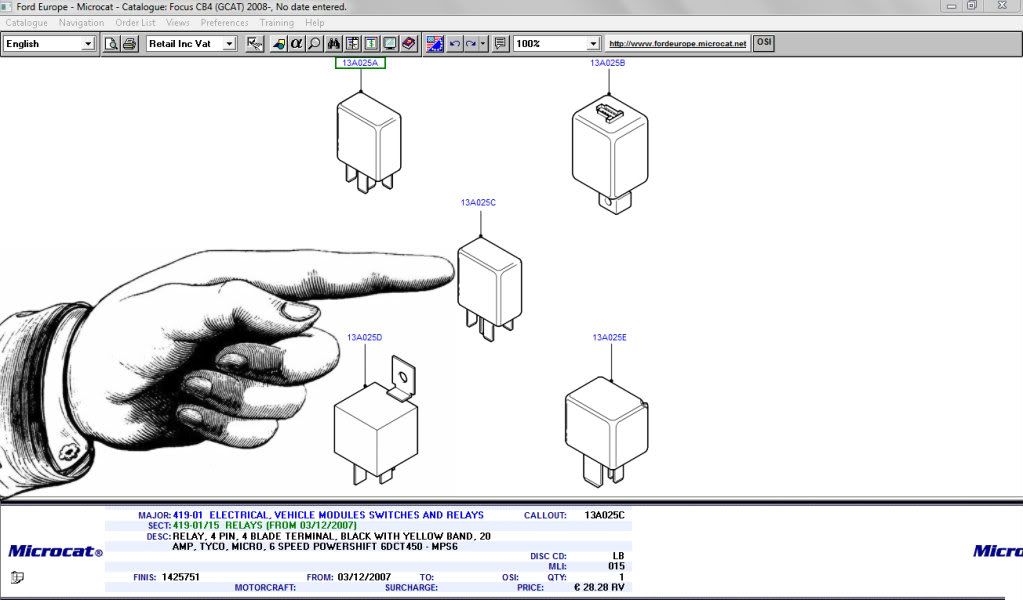Open the Training menu
This screenshot has width=1023, height=600.
coord(277,23)
